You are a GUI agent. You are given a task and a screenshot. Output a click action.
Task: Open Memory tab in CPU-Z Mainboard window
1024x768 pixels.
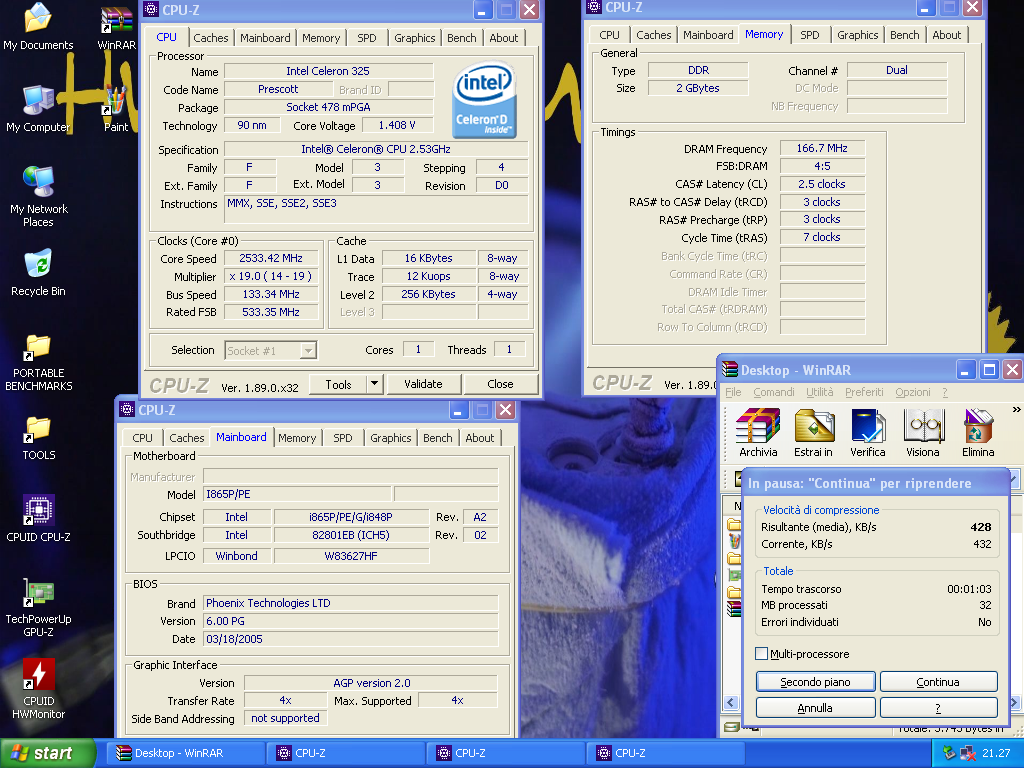click(297, 438)
